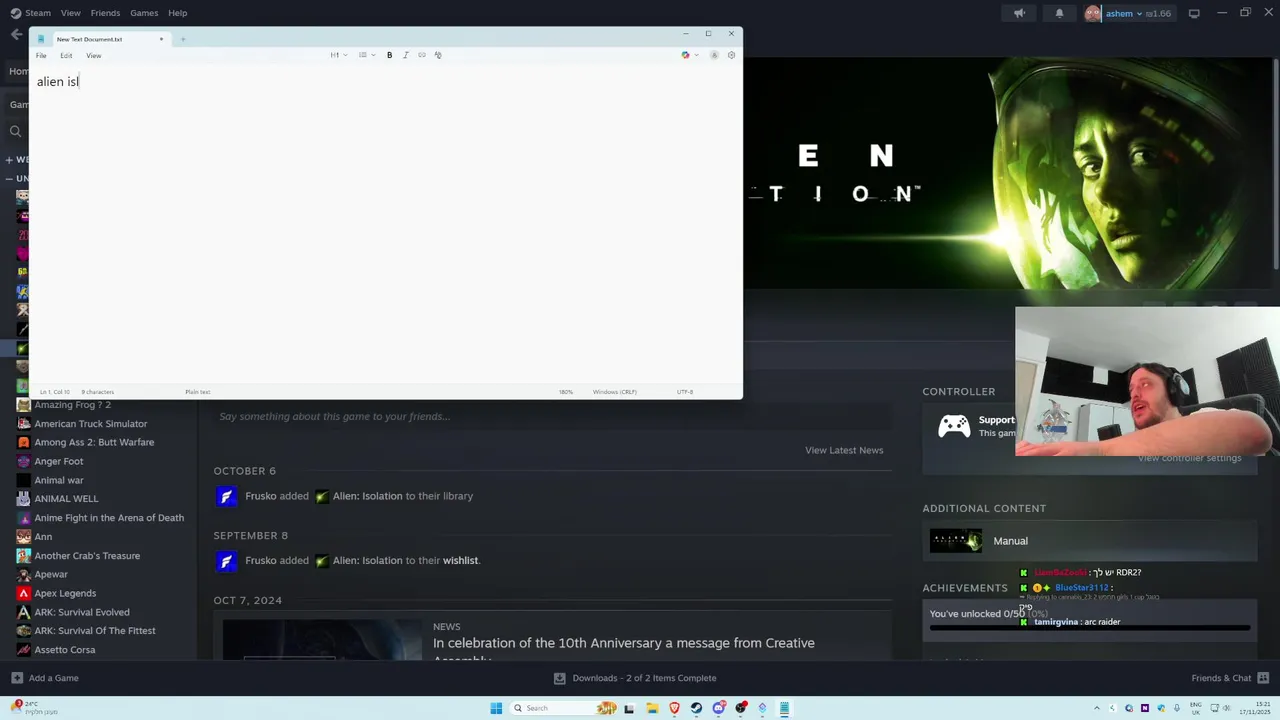Open Steam's Games menu
This screenshot has height=720, width=1280.
click(x=144, y=13)
